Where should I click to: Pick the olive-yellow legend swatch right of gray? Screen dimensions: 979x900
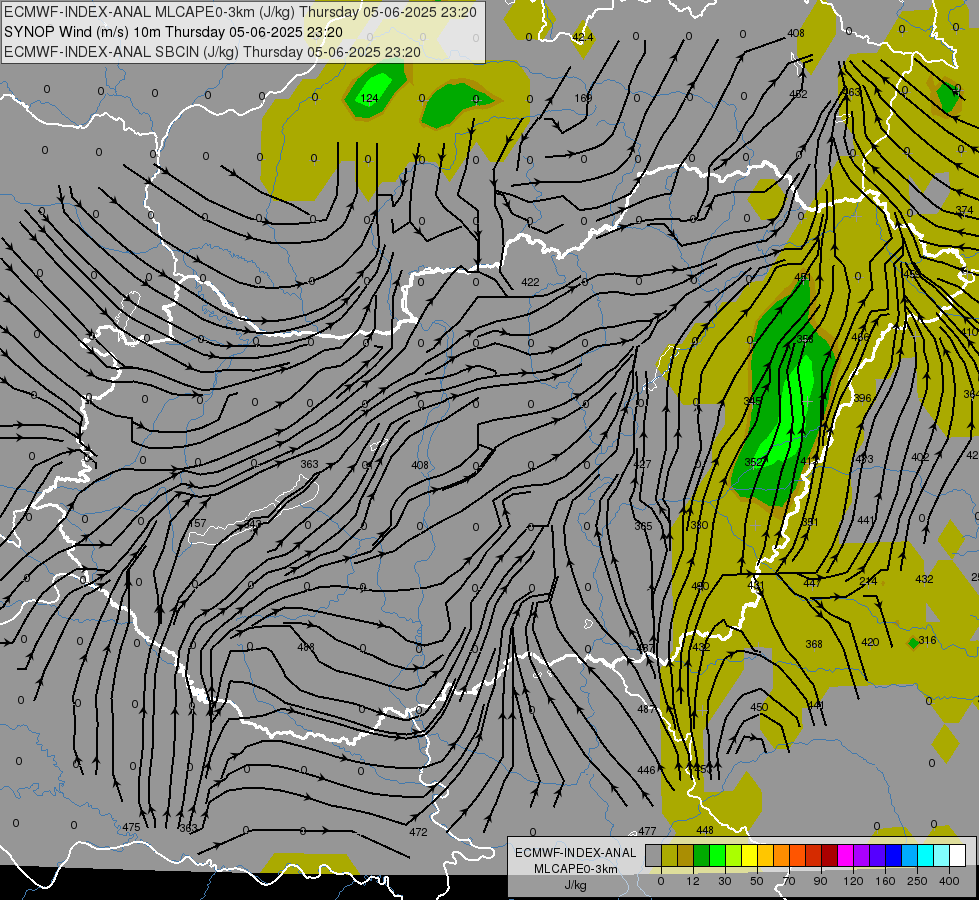click(x=669, y=856)
